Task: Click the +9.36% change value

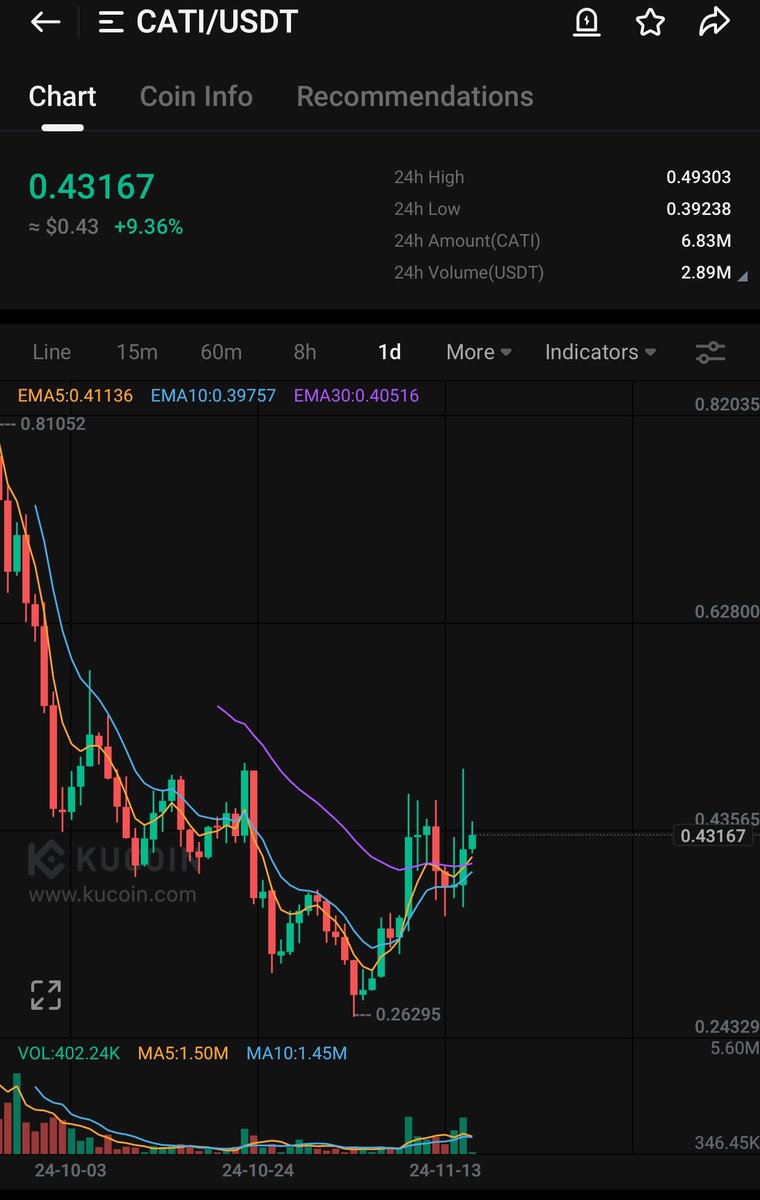Action: click(148, 227)
